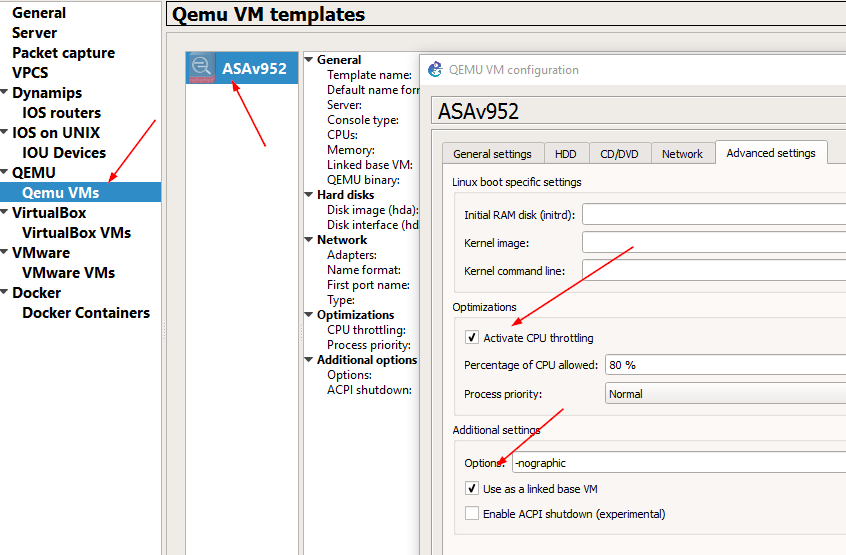
Task: Click the Process priority row in details
Action: 369,345
